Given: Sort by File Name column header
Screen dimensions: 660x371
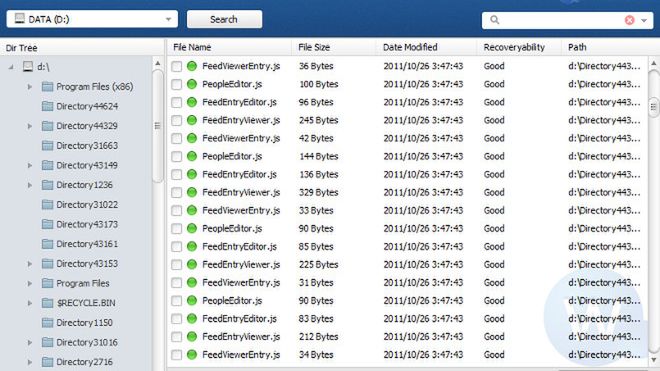Looking at the screenshot, I should (x=229, y=47).
